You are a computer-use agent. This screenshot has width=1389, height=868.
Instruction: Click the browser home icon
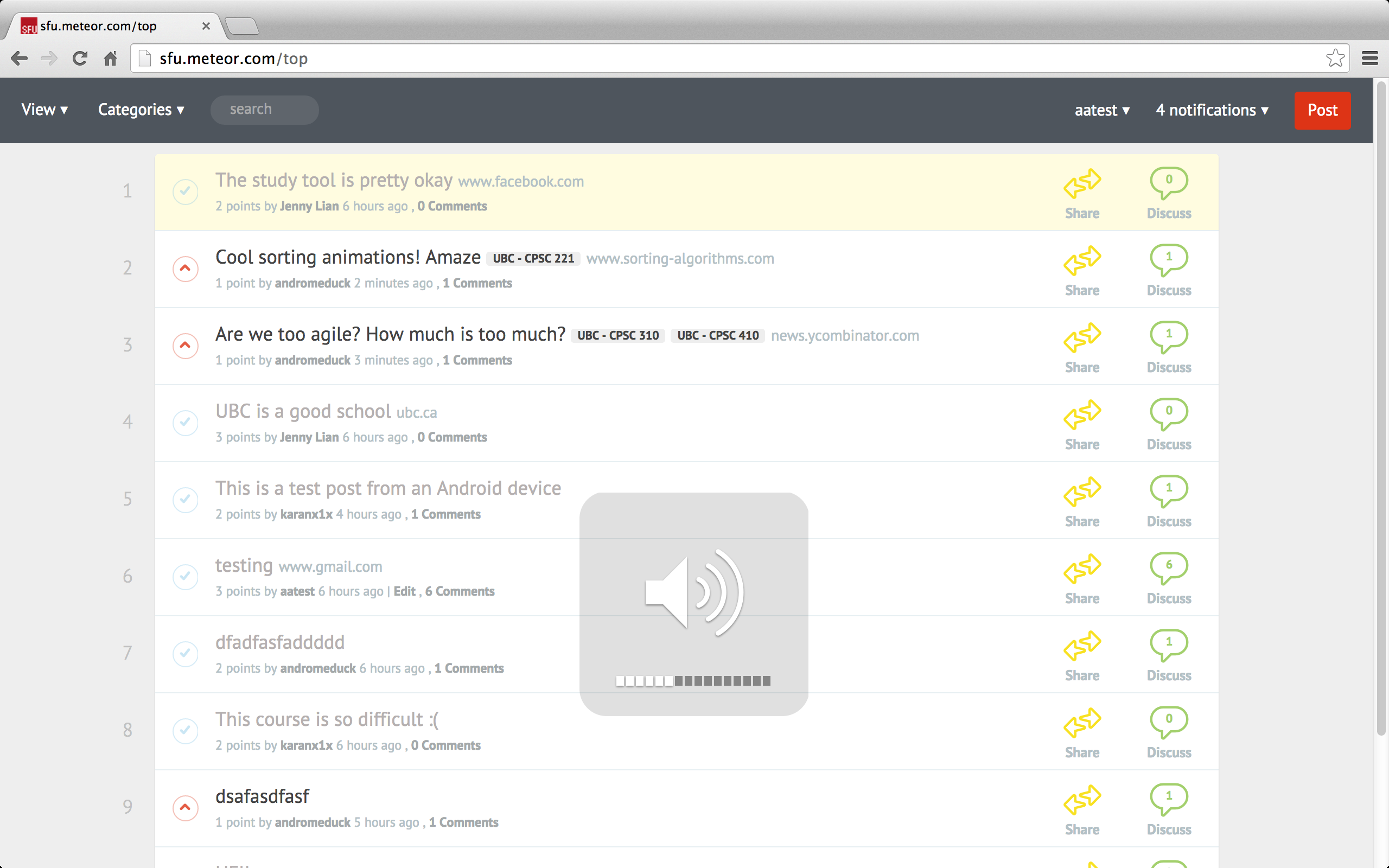click(x=110, y=59)
